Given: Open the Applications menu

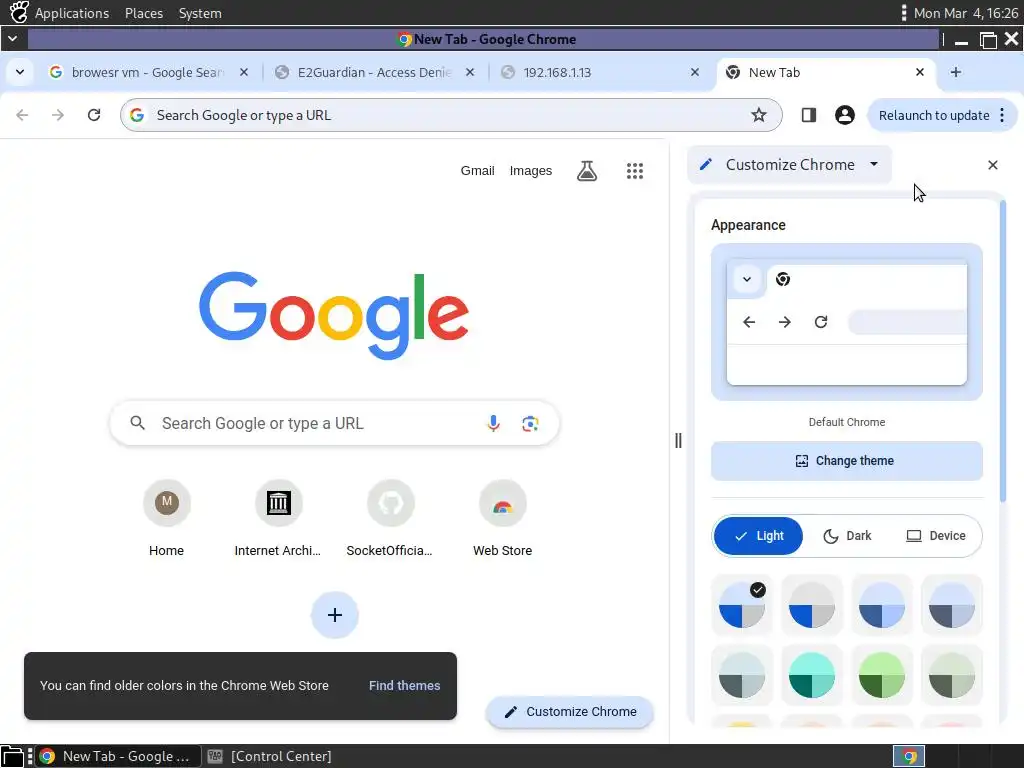Looking at the screenshot, I should point(72,13).
